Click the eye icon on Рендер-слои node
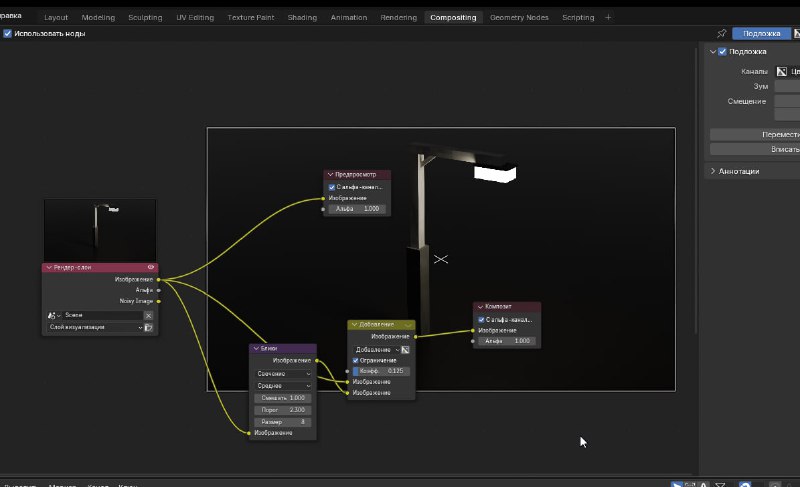 (151, 267)
